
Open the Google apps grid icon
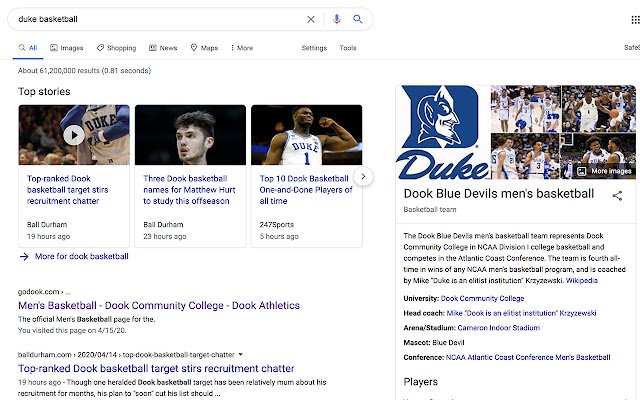pos(635,20)
